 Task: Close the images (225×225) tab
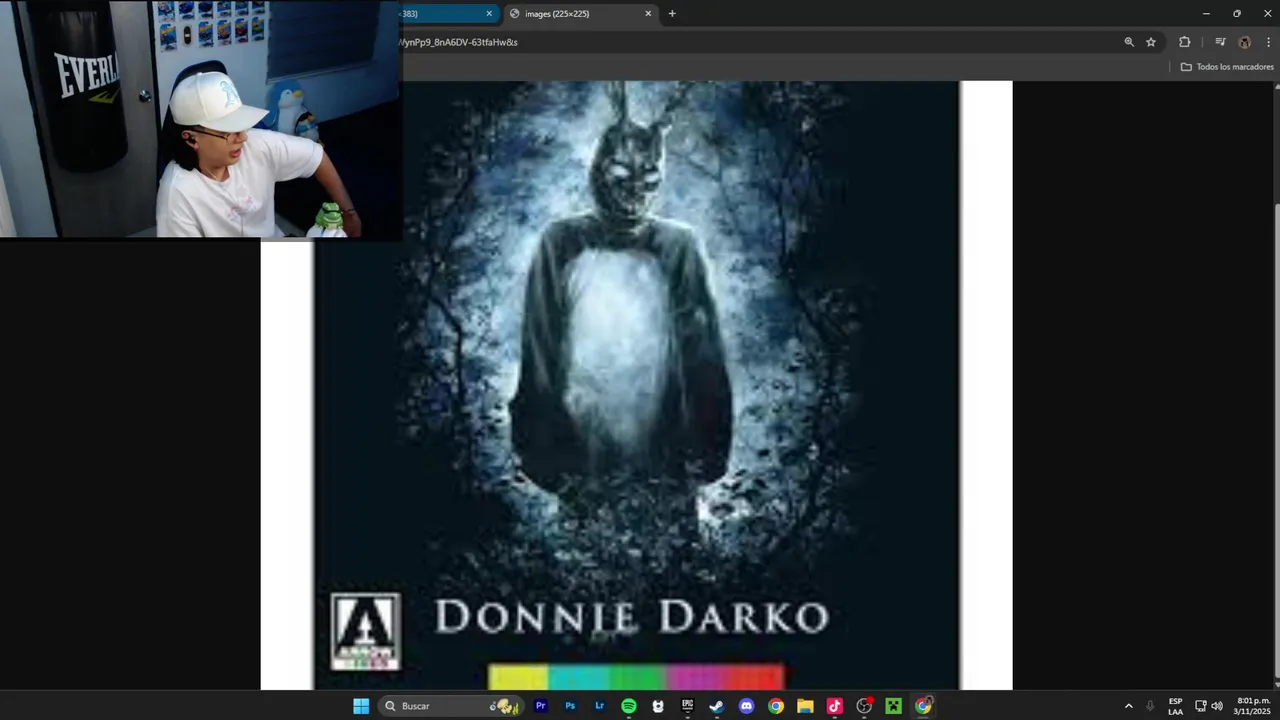pos(648,14)
